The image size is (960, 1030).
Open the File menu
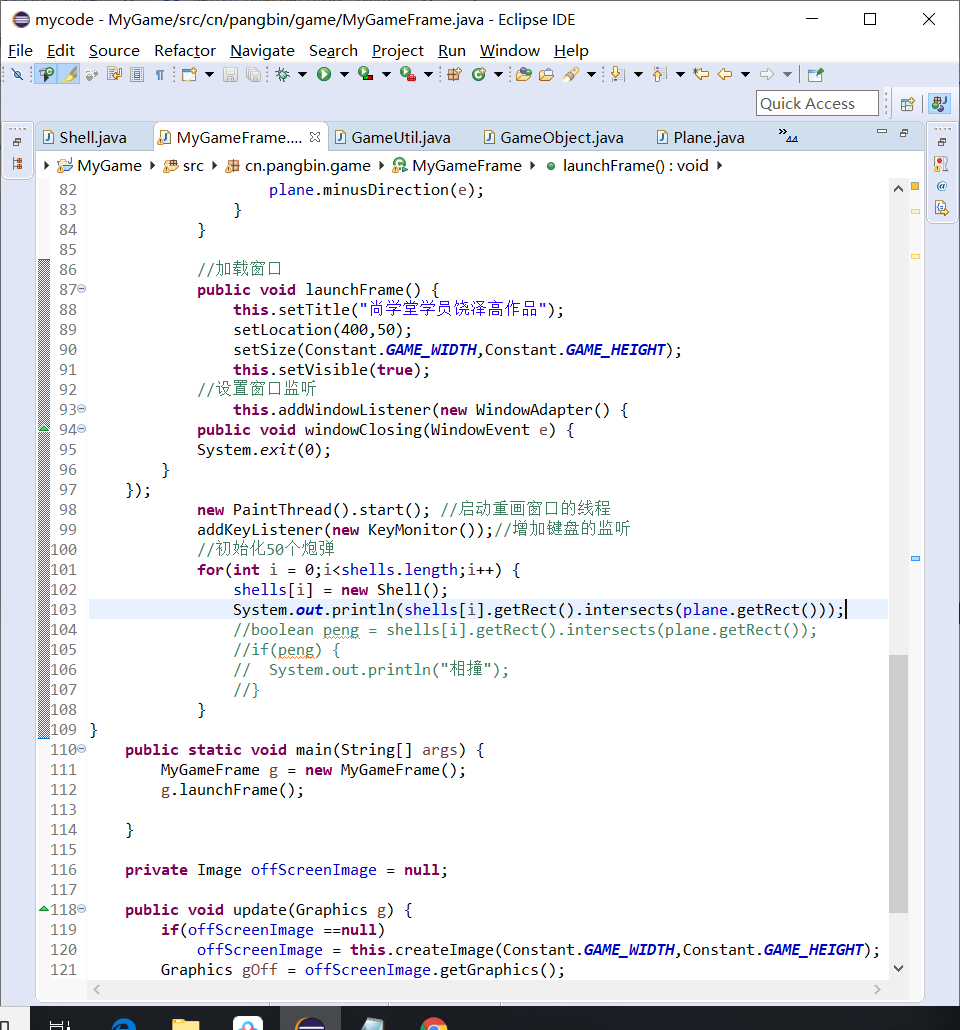(x=20, y=51)
